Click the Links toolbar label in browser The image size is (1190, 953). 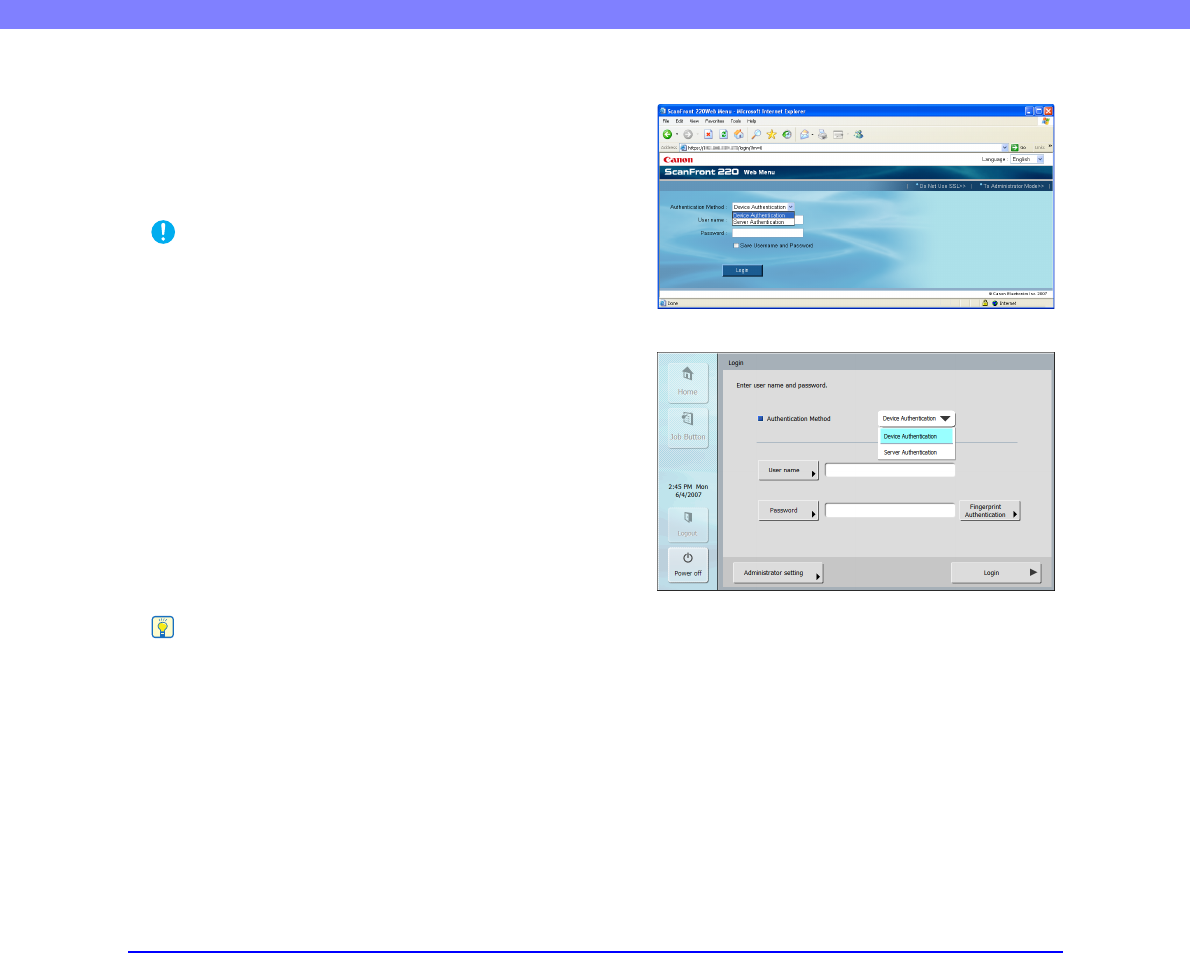point(1039,147)
